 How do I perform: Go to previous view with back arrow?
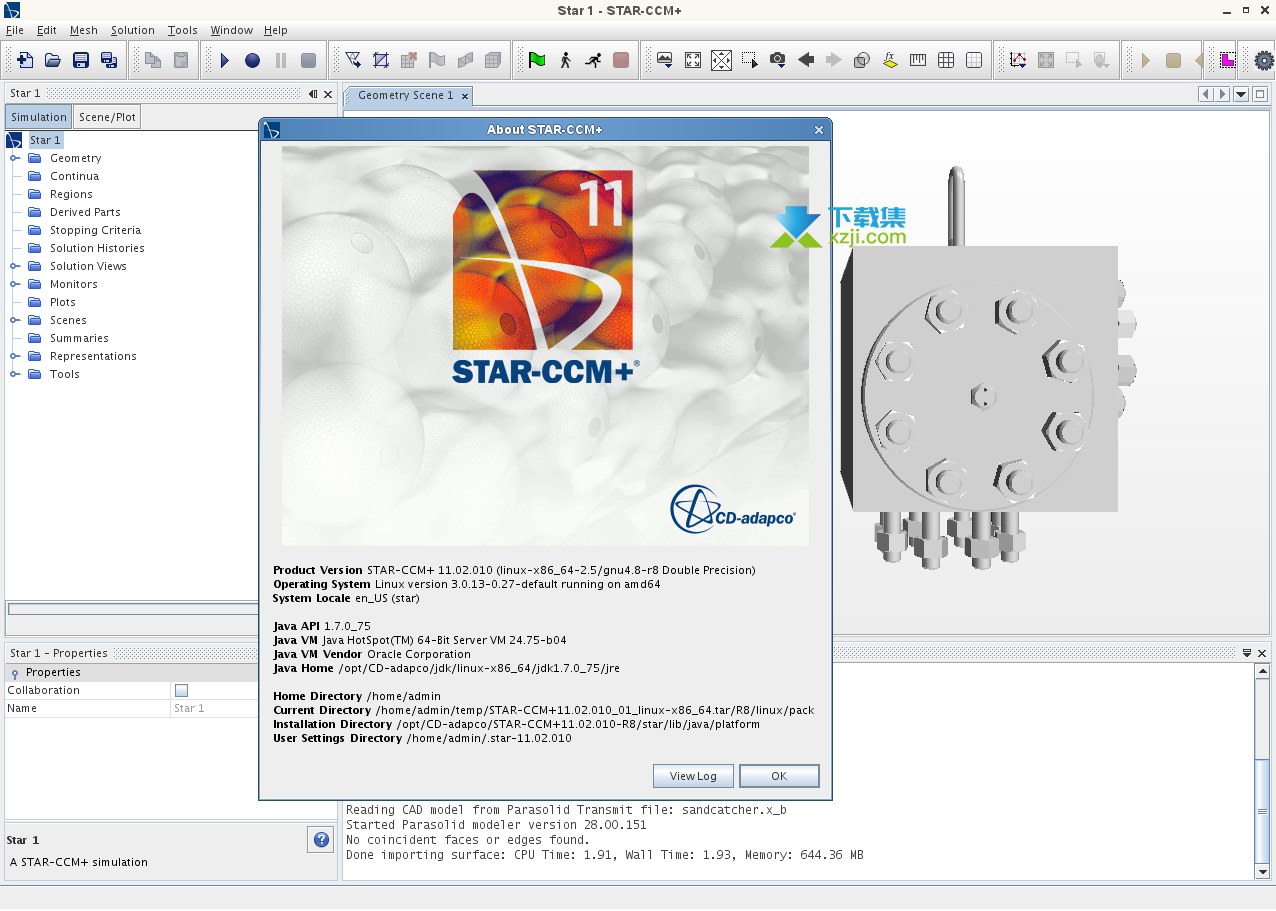click(805, 60)
